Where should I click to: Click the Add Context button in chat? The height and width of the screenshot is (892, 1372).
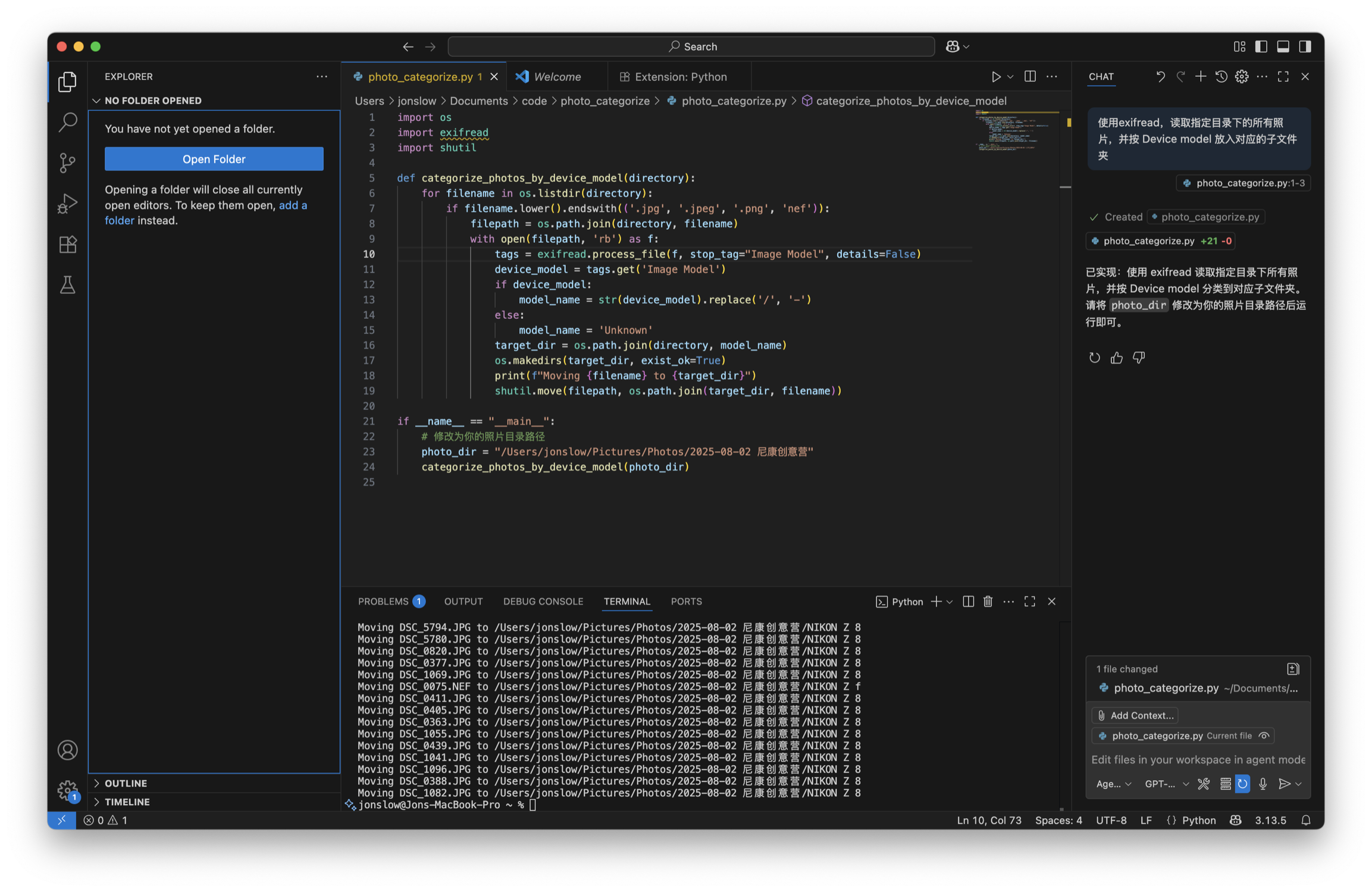point(1135,715)
